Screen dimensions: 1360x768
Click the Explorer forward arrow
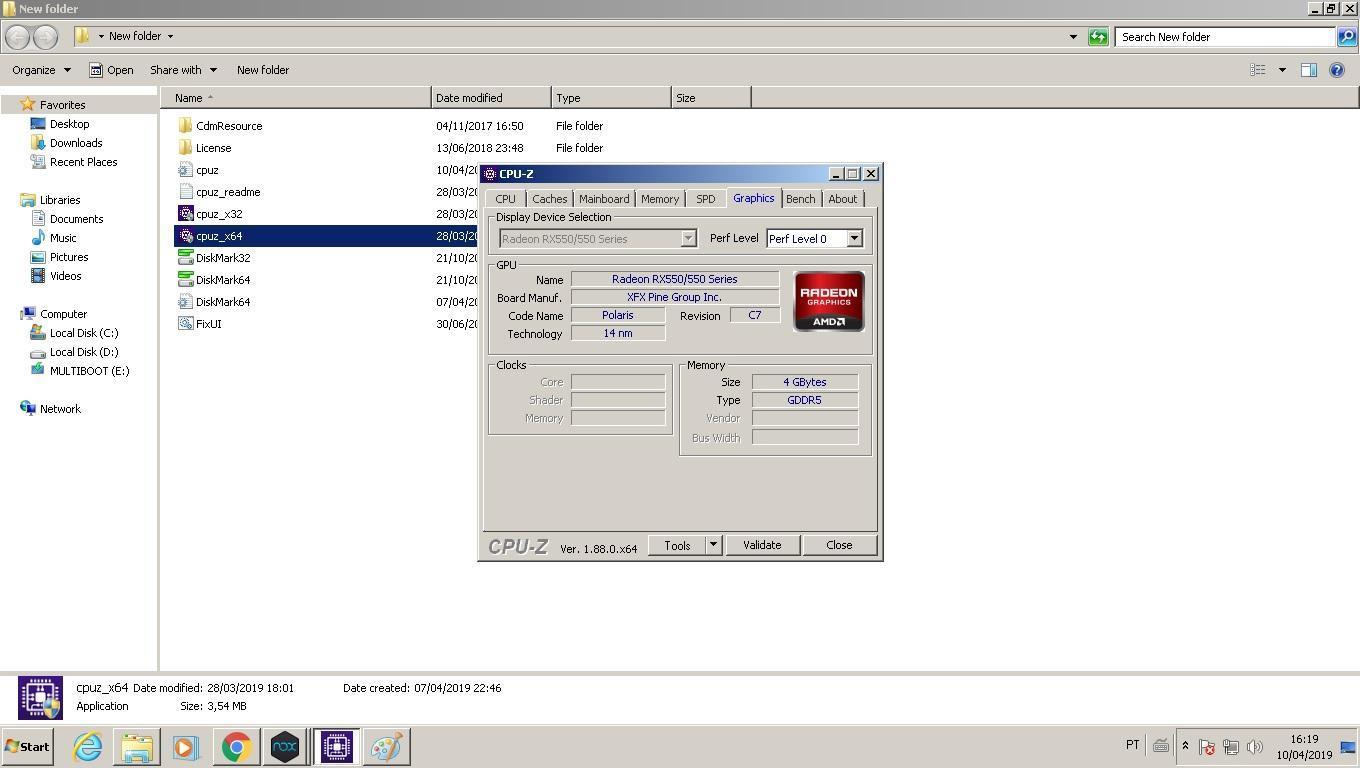click(x=45, y=37)
